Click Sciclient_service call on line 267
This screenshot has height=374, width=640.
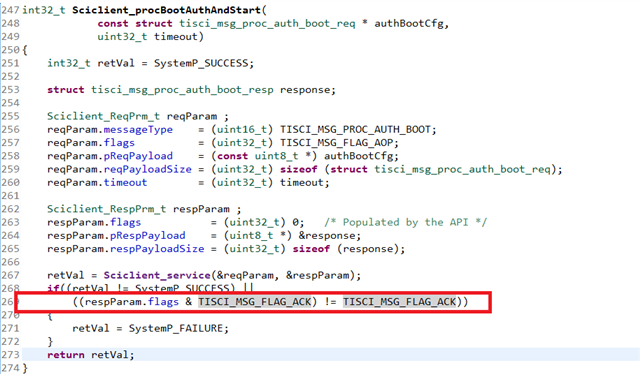pos(157,276)
